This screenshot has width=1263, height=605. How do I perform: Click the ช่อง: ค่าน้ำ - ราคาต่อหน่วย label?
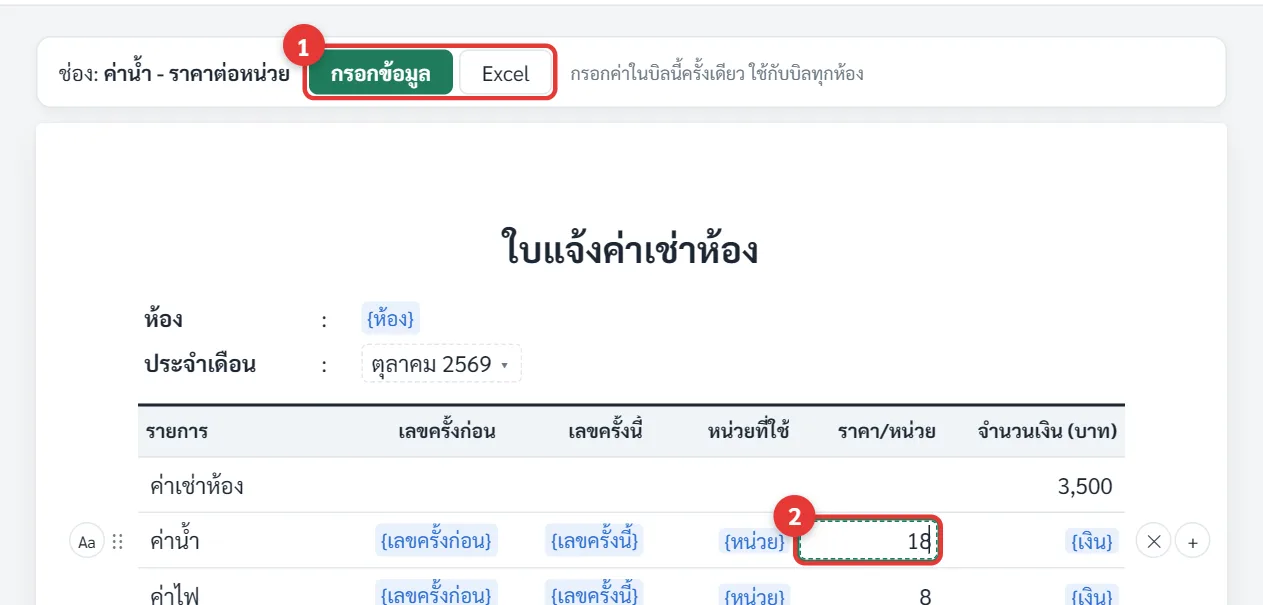point(174,74)
